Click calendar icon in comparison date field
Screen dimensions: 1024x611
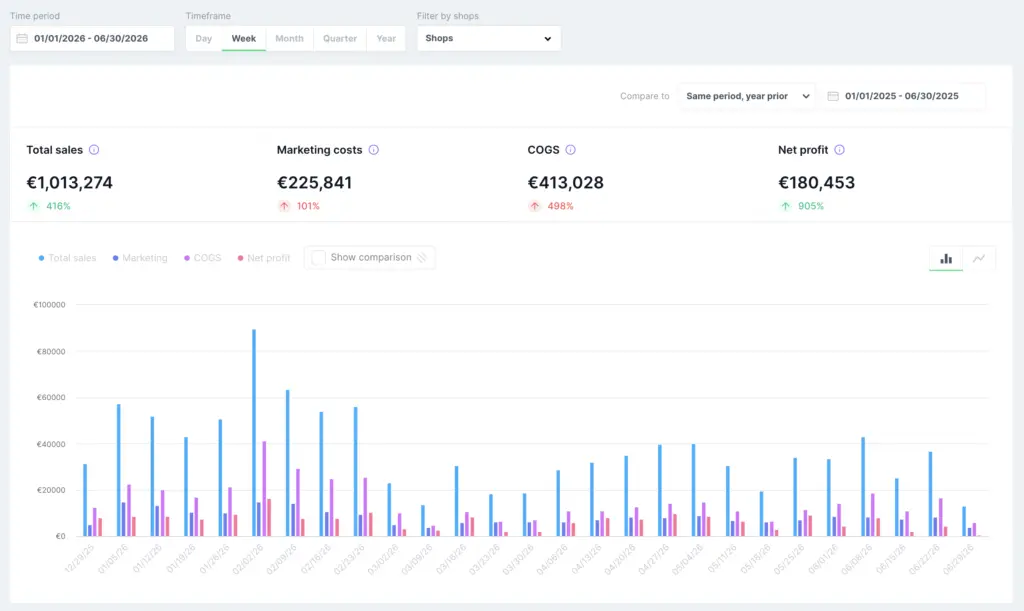(x=833, y=96)
